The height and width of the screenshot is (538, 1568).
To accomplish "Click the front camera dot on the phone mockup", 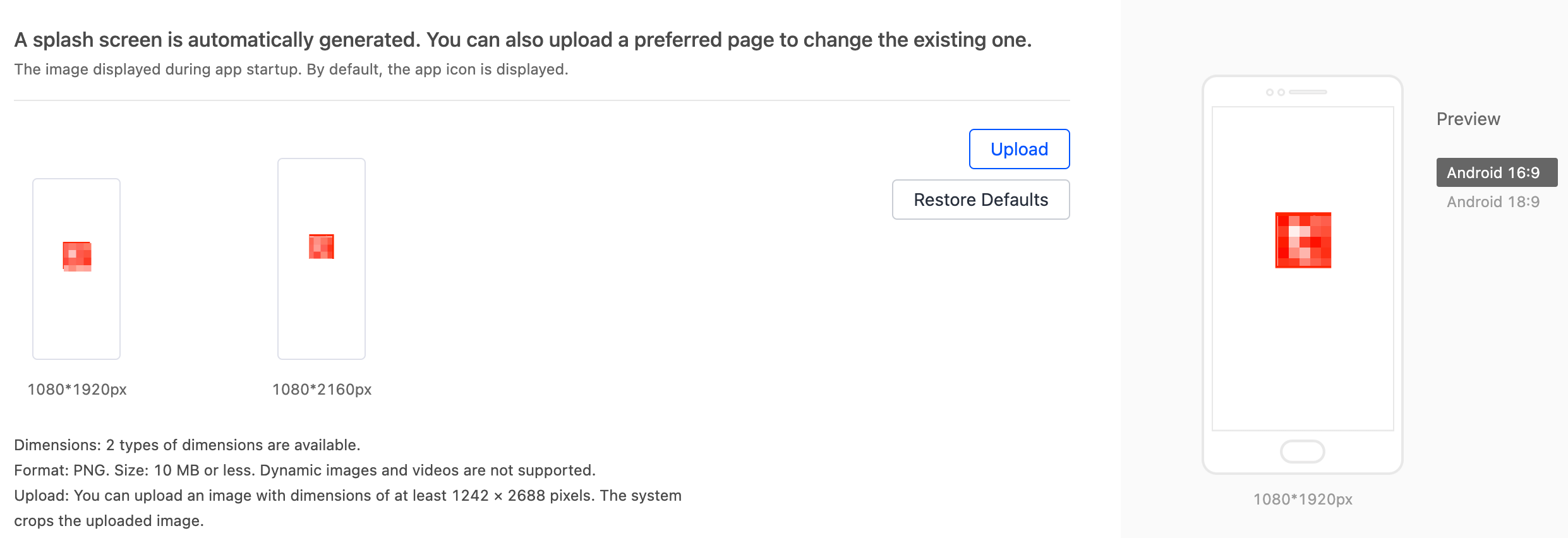I will tap(1270, 92).
